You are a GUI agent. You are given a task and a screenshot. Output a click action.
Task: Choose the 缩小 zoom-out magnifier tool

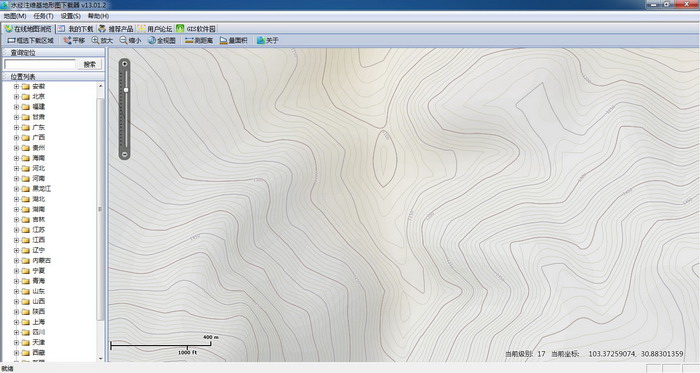point(130,41)
